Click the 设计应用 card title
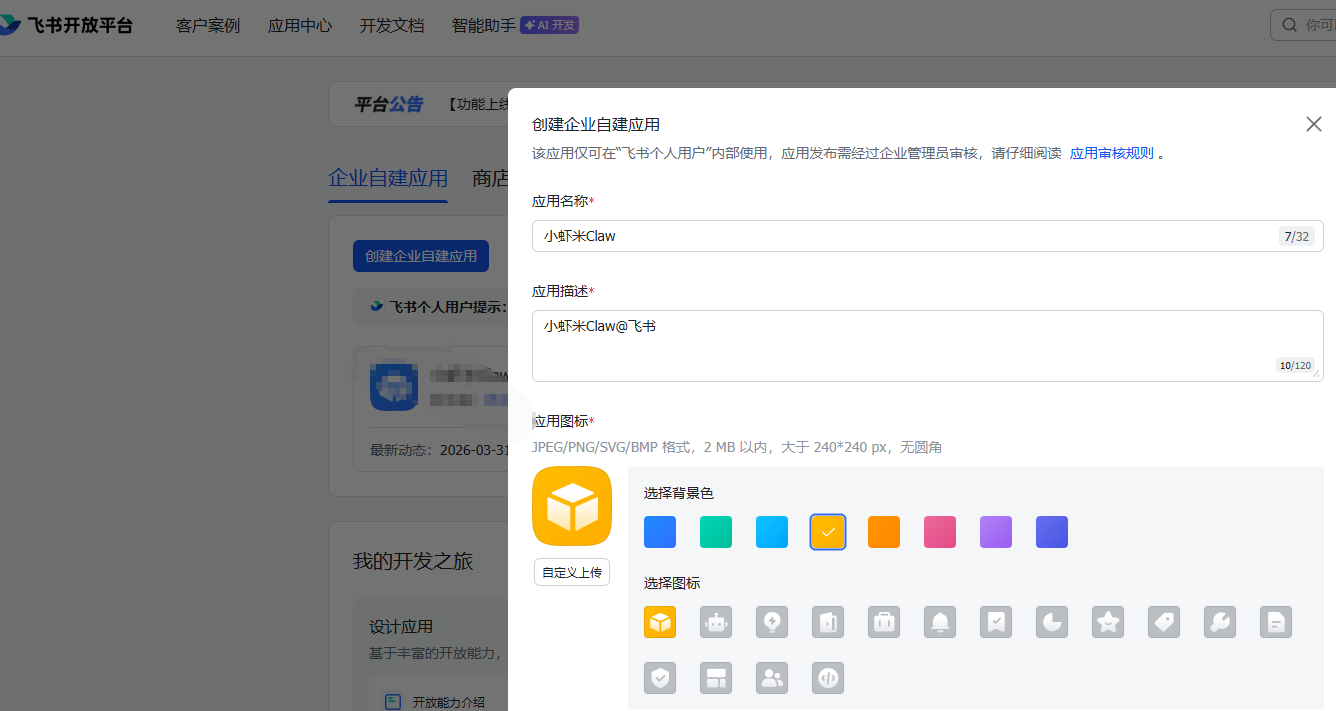This screenshot has width=1336, height=711. coord(401,627)
